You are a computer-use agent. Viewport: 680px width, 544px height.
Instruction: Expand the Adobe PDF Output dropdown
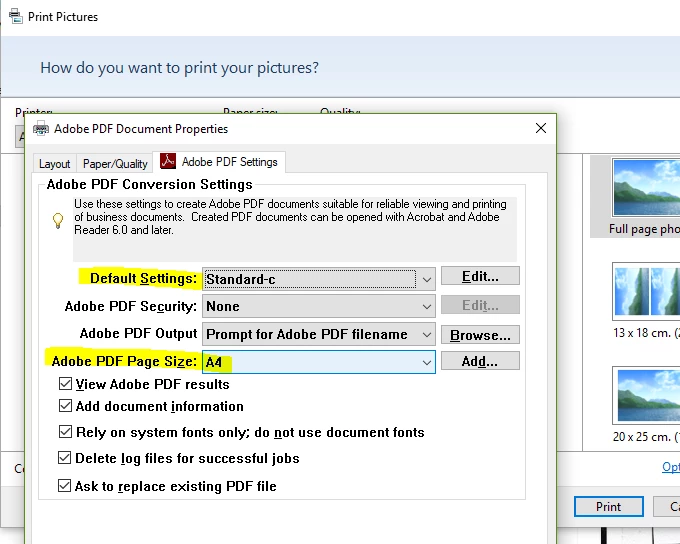[x=319, y=334]
